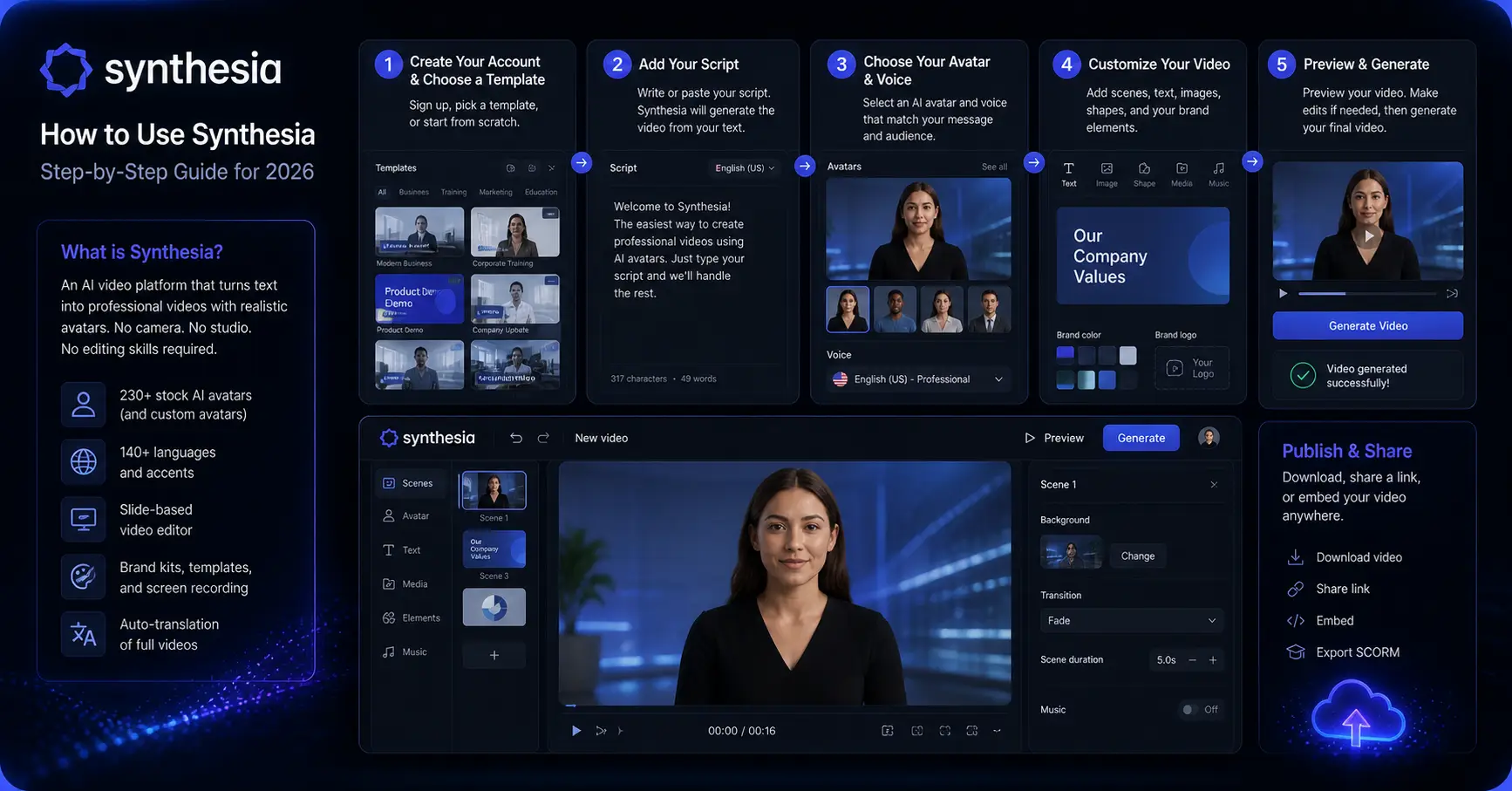Click the Scene 1 background image thumbnail
Screen dimensions: 1512x791
[x=1072, y=554]
